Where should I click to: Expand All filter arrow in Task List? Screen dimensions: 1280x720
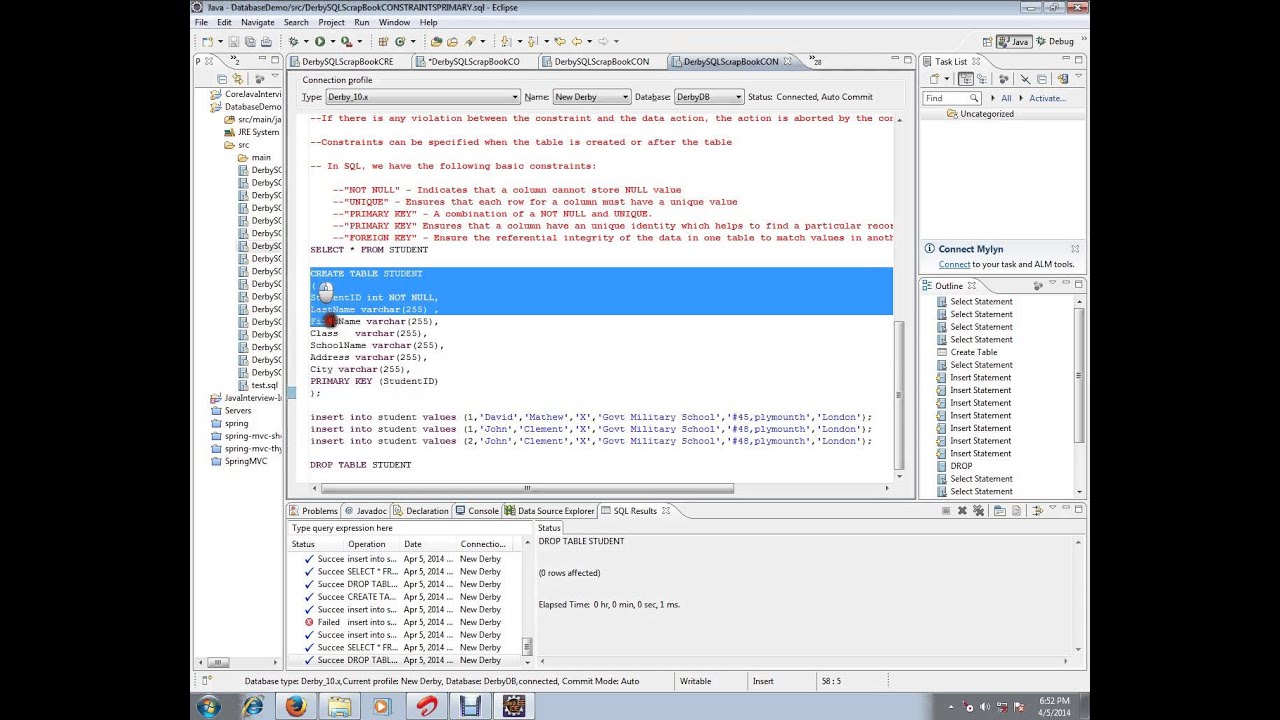tap(993, 98)
